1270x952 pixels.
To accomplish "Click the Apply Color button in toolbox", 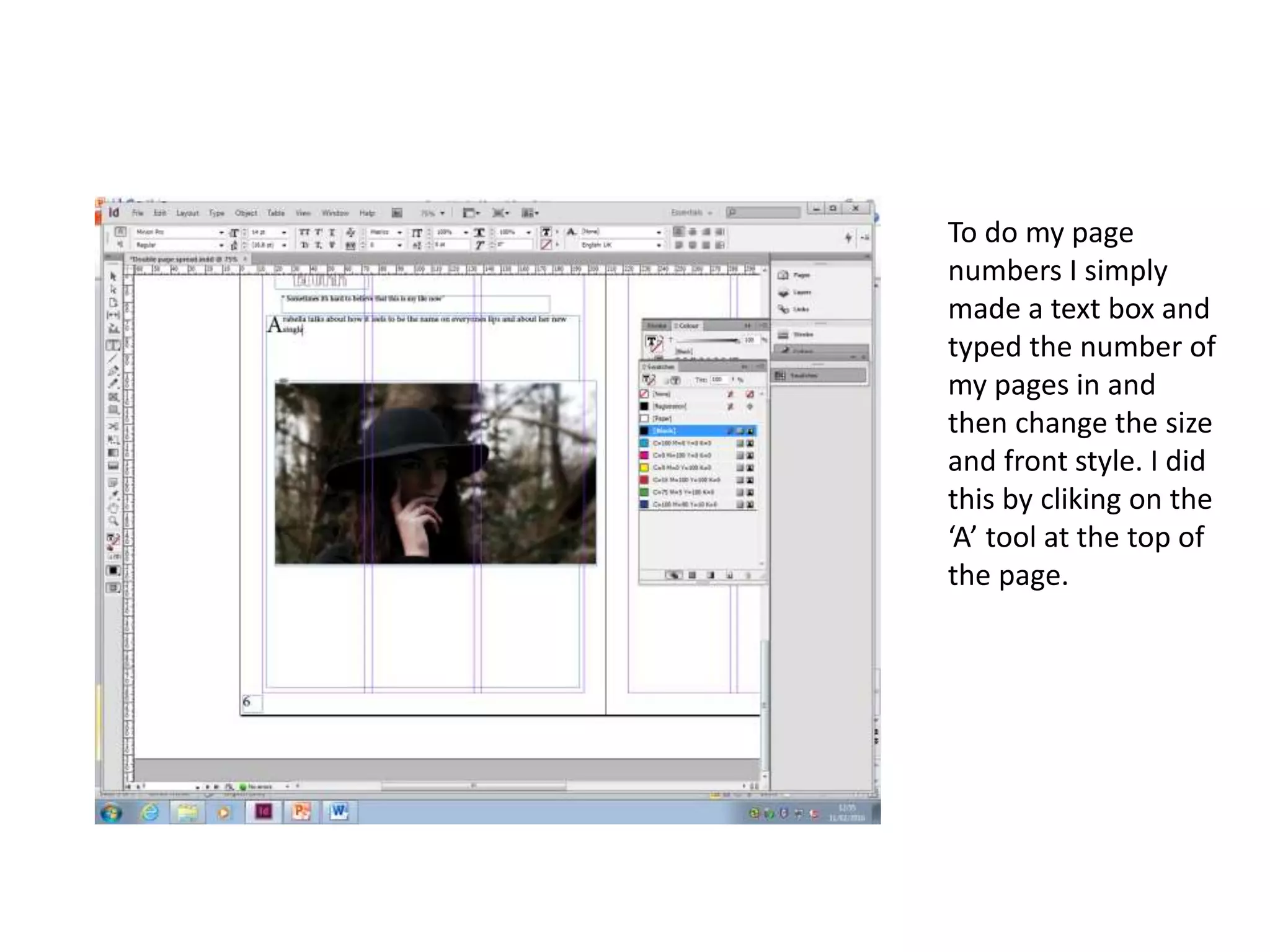I will 113,571.
